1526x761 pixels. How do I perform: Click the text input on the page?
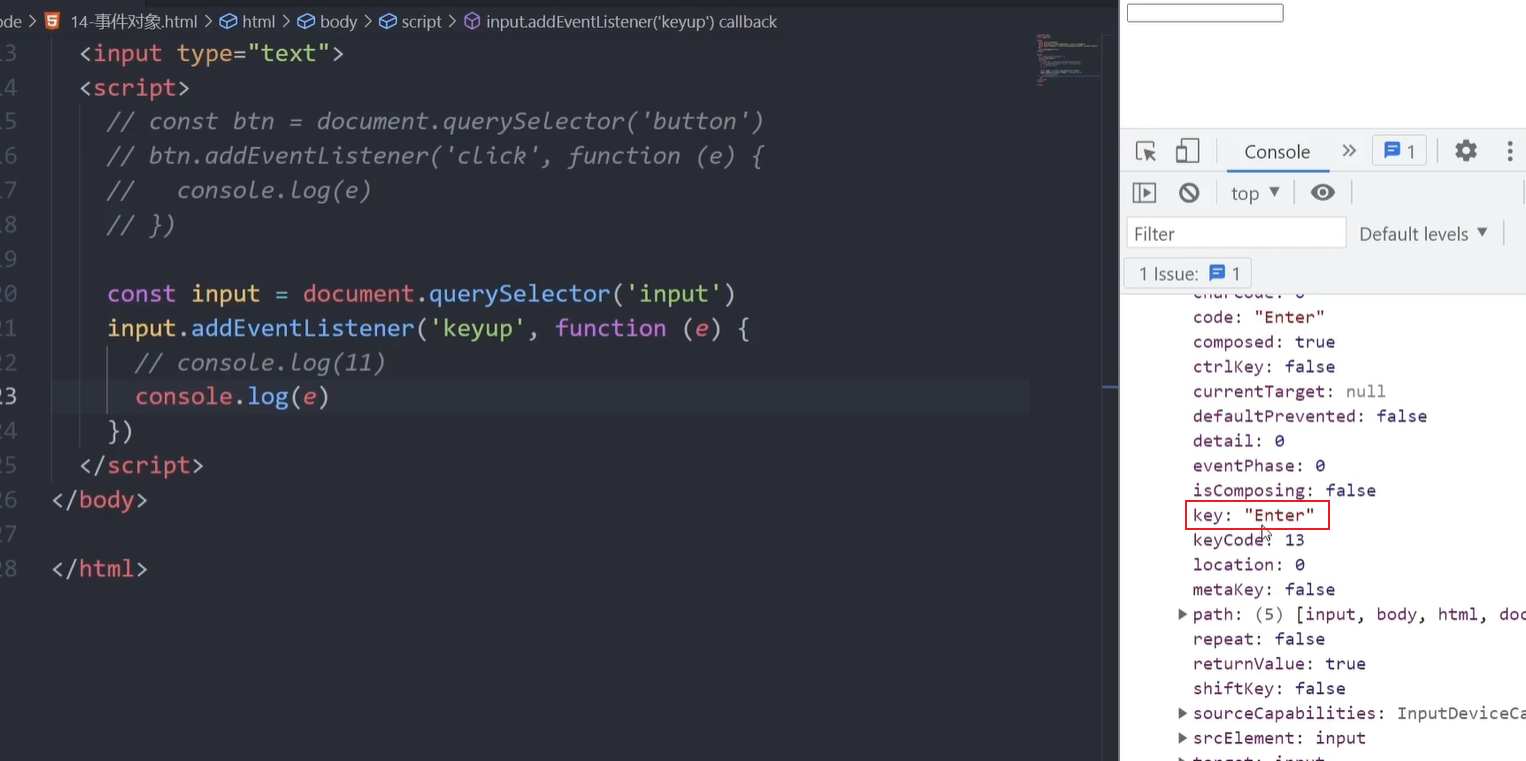pyautogui.click(x=1204, y=13)
